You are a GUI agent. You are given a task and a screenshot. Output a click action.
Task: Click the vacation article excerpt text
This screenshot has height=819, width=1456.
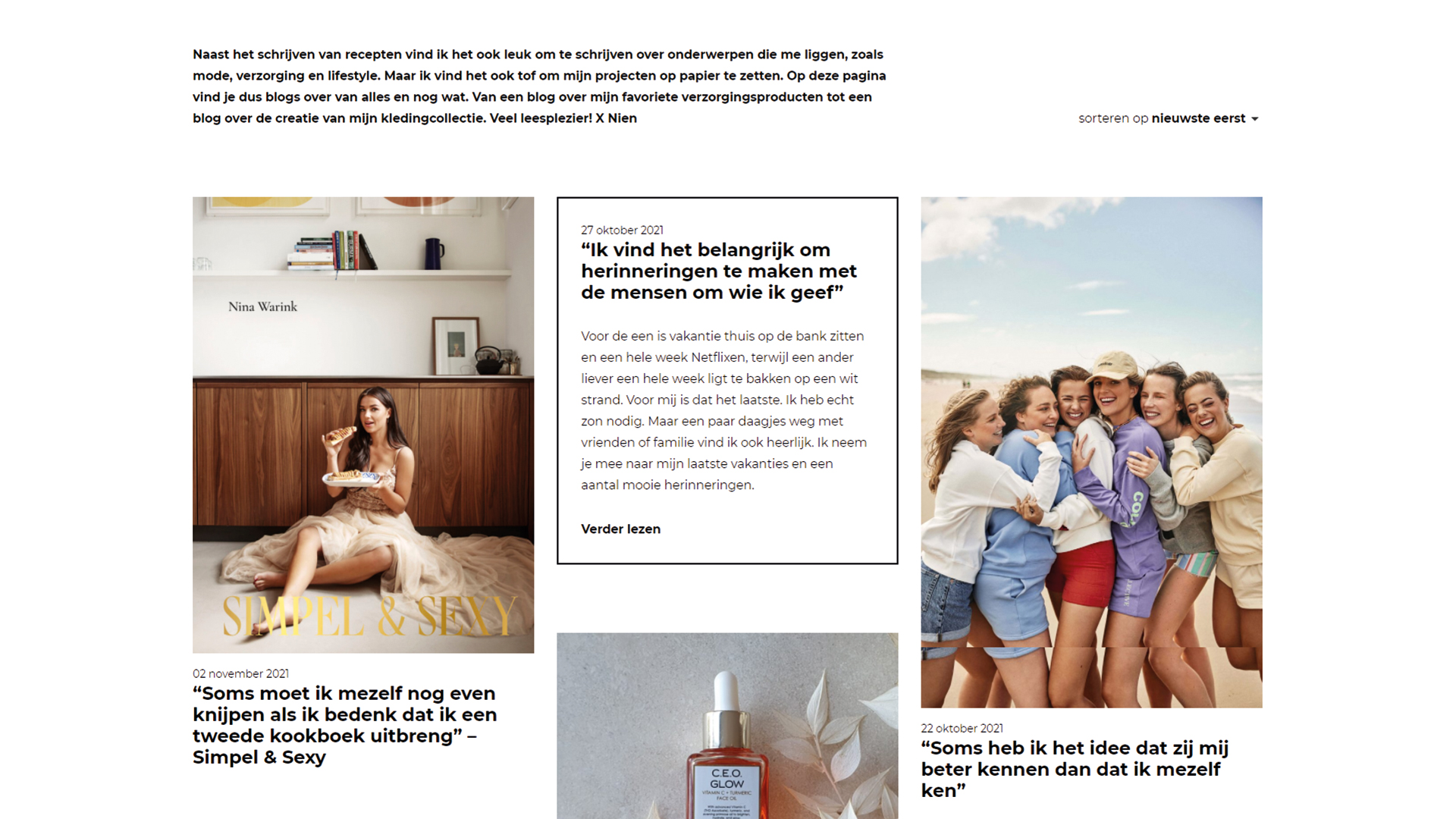coord(724,410)
